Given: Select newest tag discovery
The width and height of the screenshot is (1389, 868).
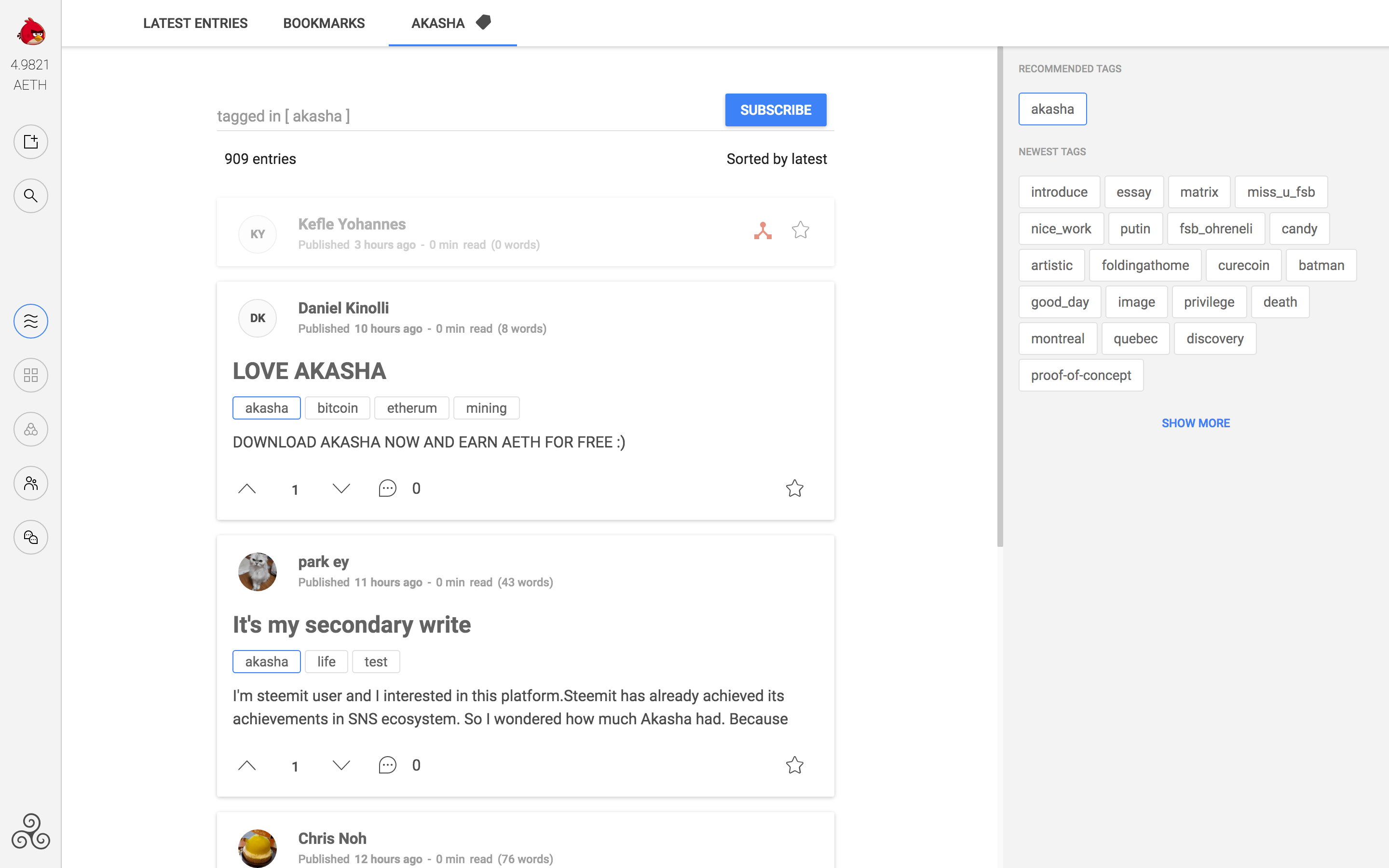Looking at the screenshot, I should [1215, 339].
